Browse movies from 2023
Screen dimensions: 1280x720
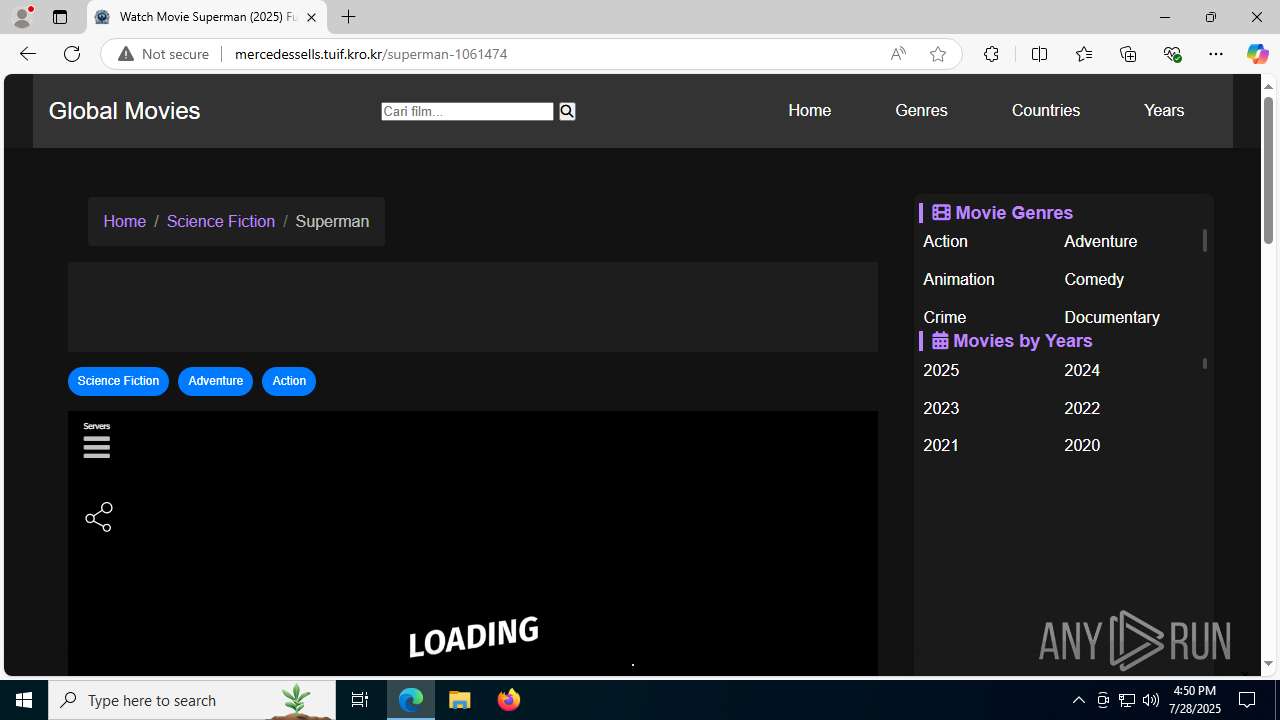[941, 408]
